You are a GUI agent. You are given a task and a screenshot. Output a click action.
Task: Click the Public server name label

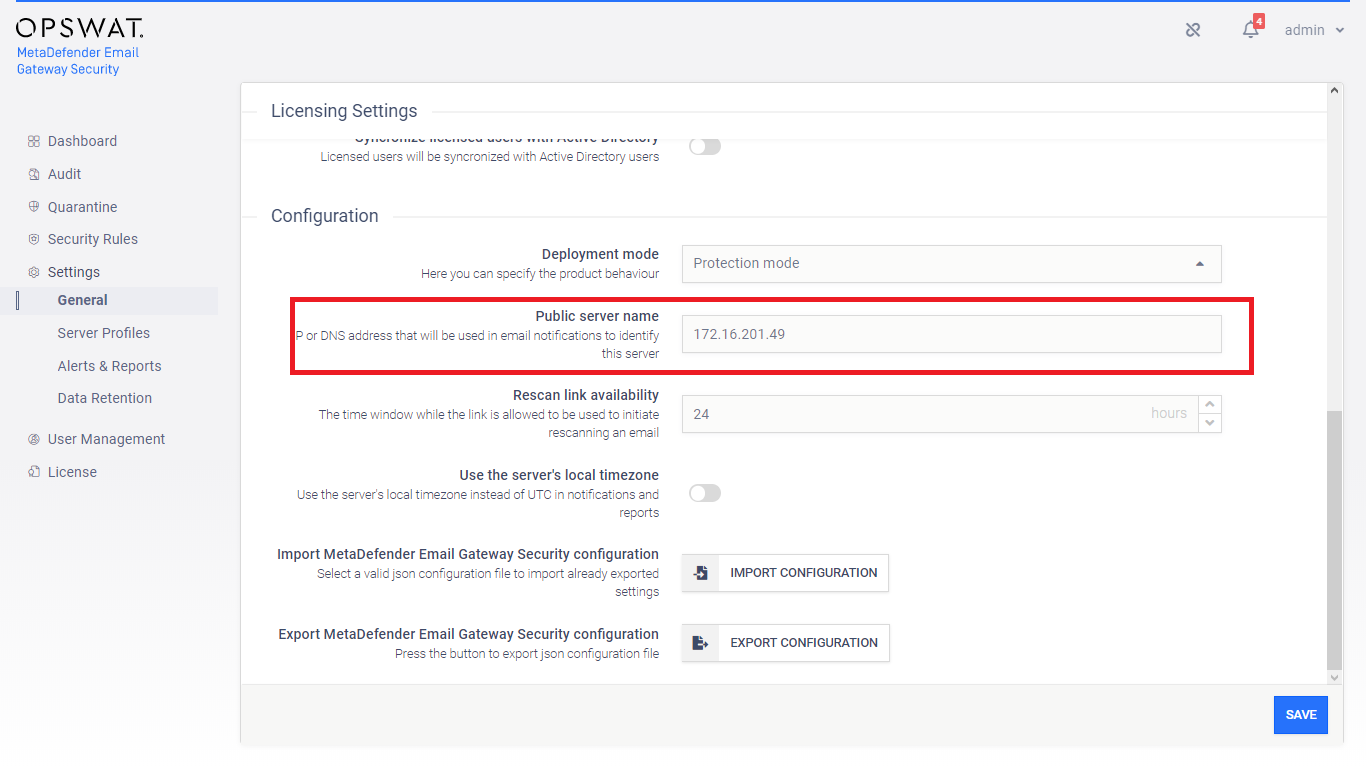click(x=597, y=316)
